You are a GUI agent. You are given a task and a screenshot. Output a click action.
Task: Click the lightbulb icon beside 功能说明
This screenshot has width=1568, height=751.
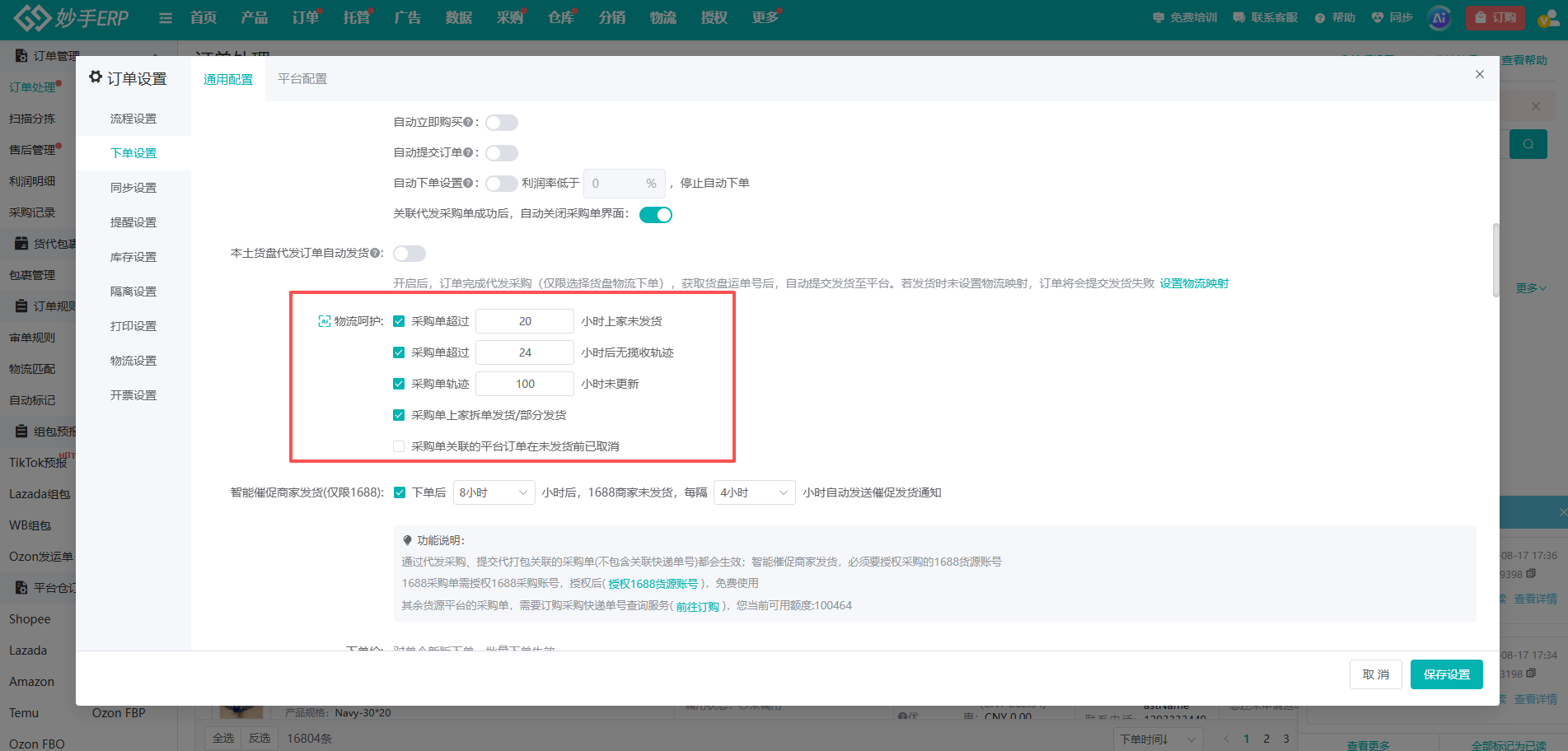(x=407, y=540)
